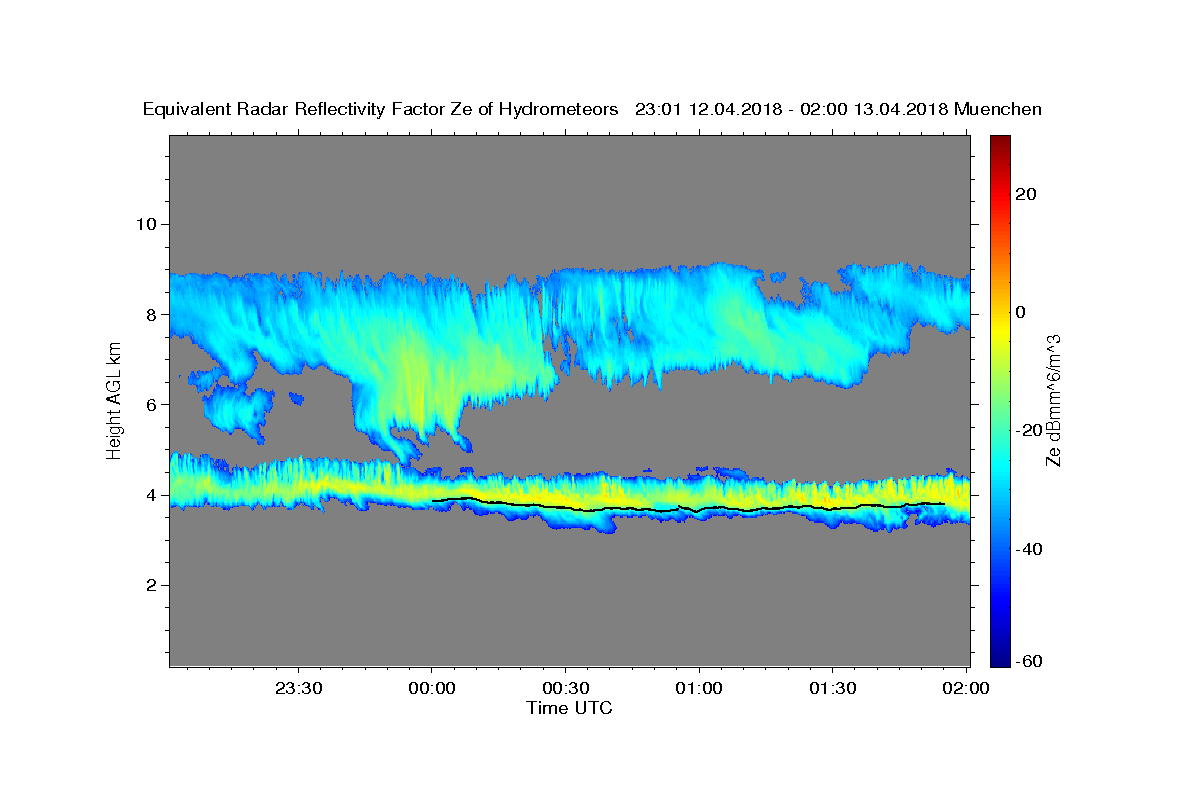1200x800 pixels.
Task: Click the black line tracing the lower cloud layer
Action: click(x=688, y=508)
